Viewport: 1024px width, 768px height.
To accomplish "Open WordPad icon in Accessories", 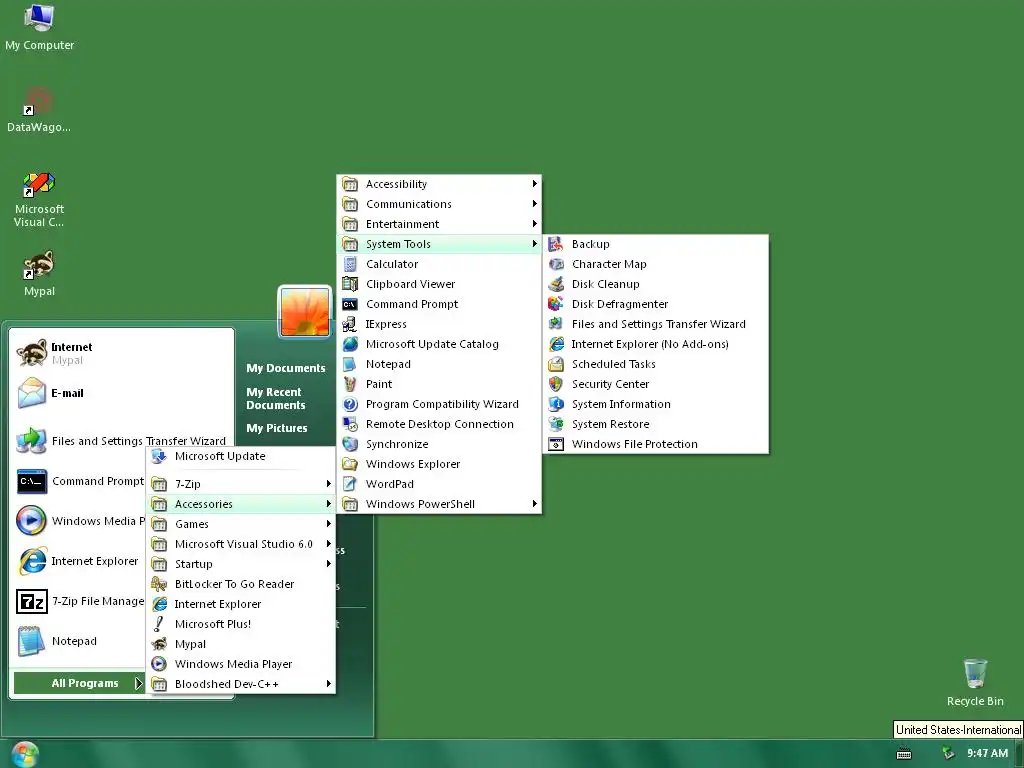I will click(350, 484).
